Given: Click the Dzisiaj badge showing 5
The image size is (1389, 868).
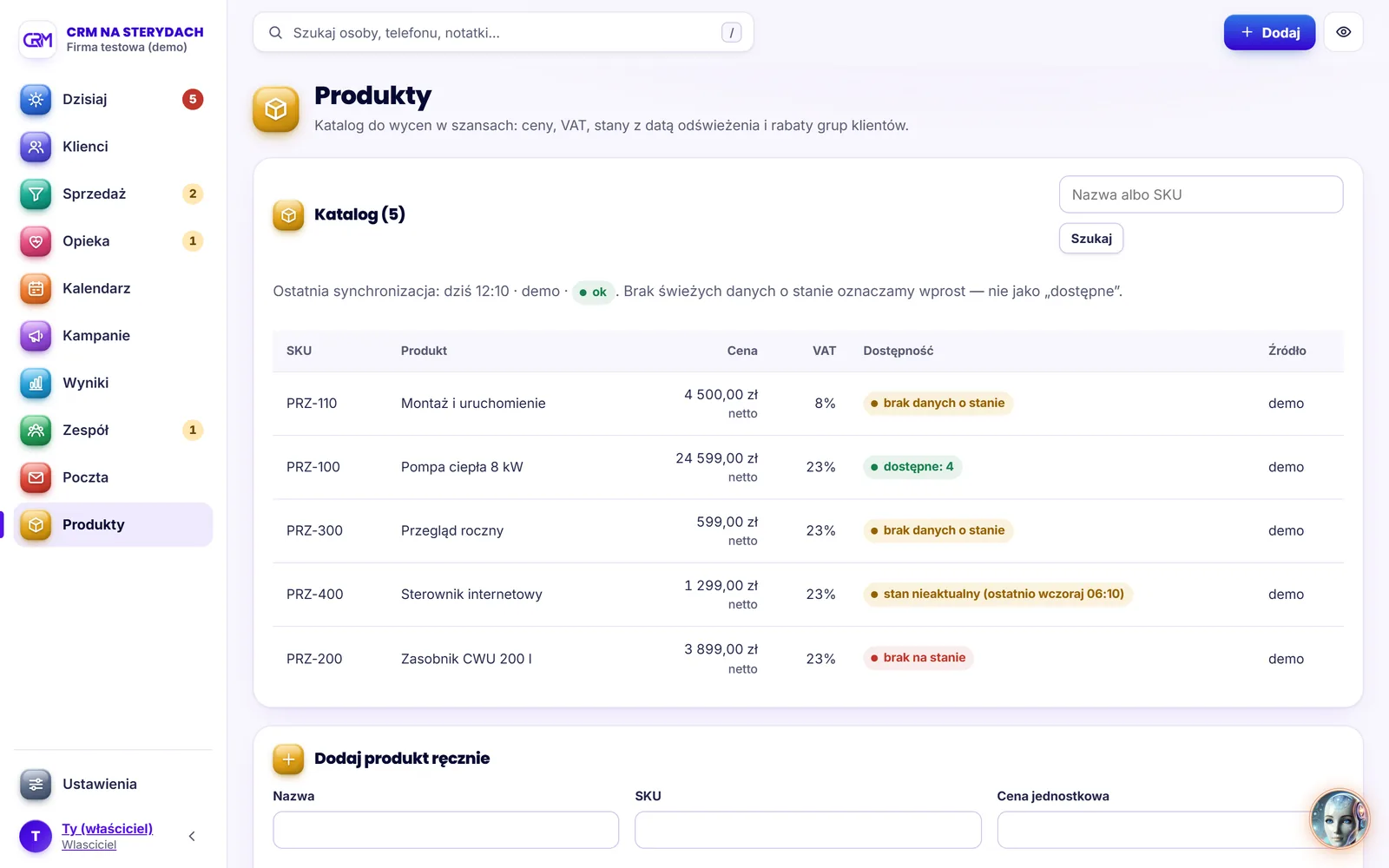Looking at the screenshot, I should [x=193, y=100].
